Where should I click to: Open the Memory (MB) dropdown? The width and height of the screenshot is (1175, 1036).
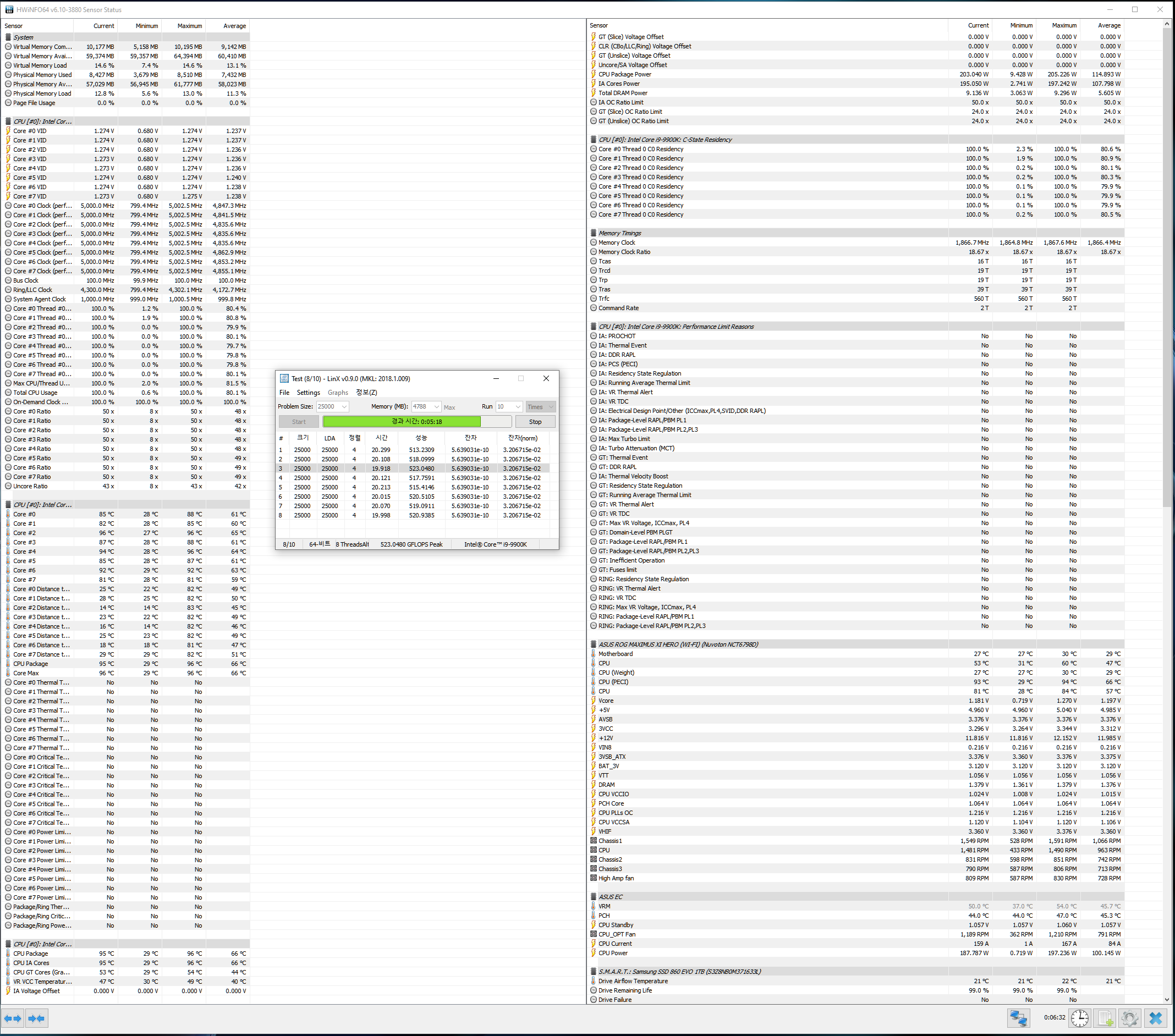(436, 407)
